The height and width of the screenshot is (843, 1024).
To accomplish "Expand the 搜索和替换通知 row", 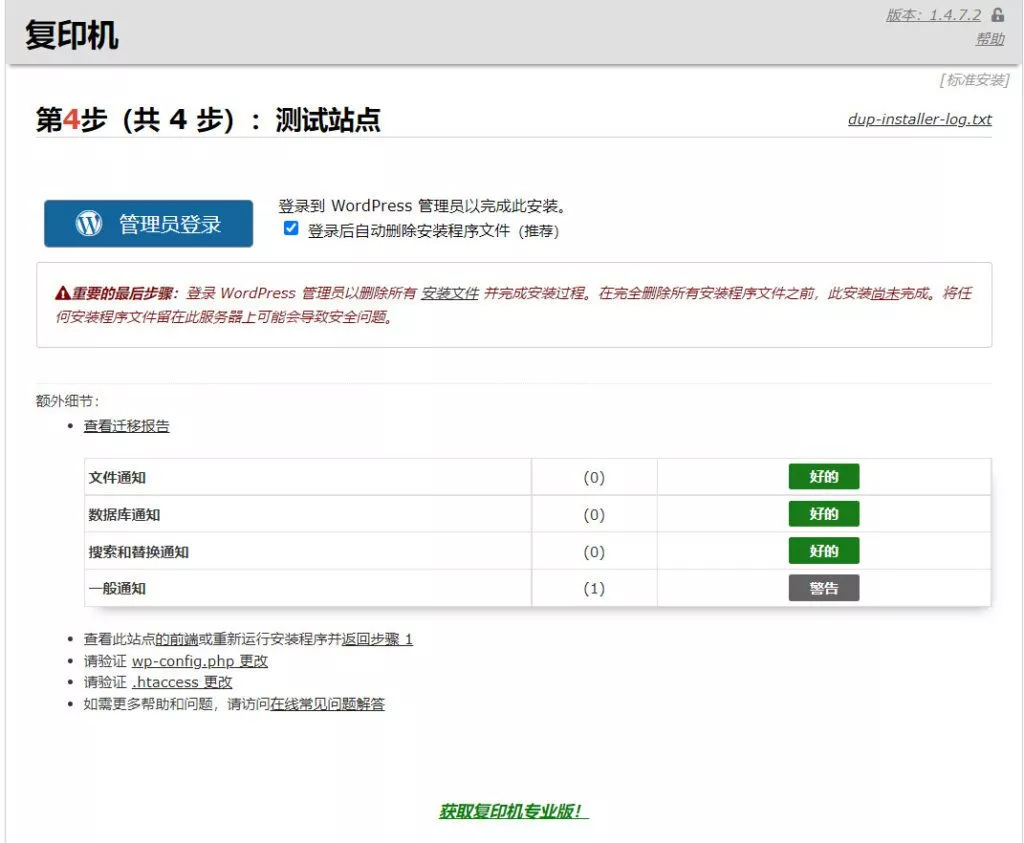I will point(537,551).
